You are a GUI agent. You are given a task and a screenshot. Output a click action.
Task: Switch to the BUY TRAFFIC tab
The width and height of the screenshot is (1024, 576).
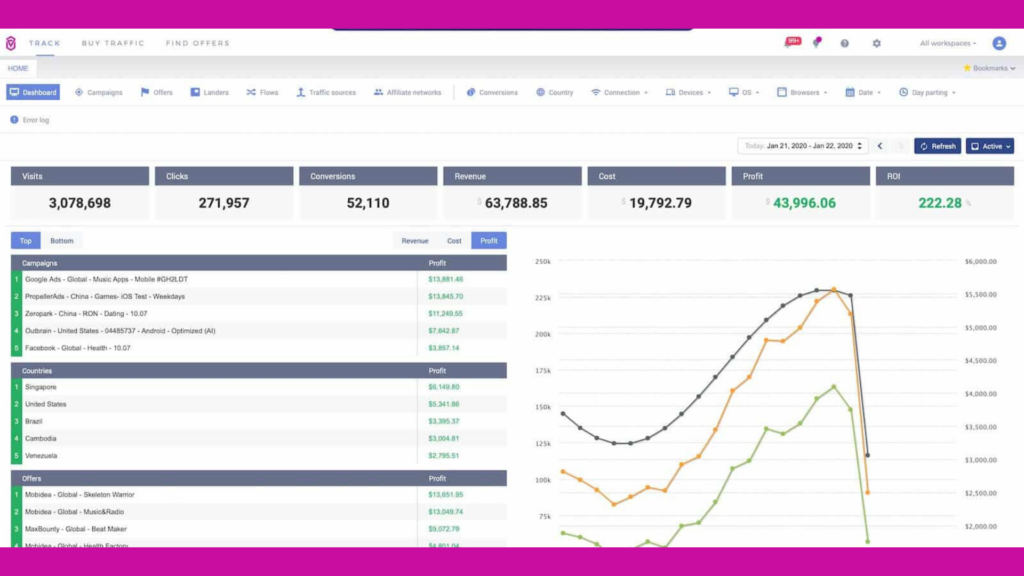[113, 43]
